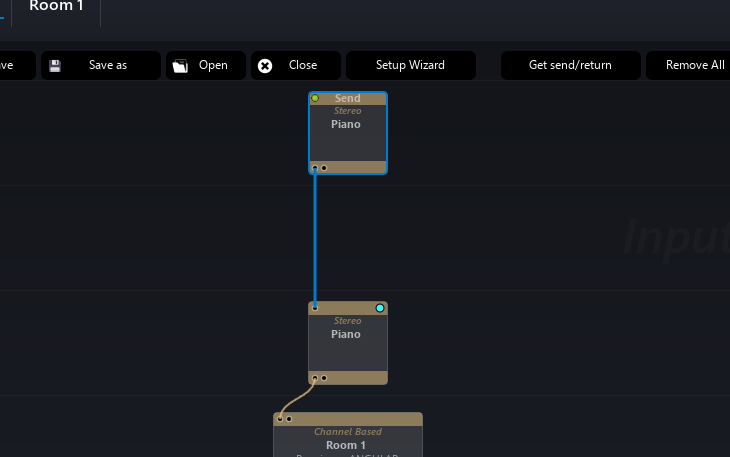Image resolution: width=730 pixels, height=457 pixels.
Task: Click Room 1 node's second input port
Action: [289, 418]
